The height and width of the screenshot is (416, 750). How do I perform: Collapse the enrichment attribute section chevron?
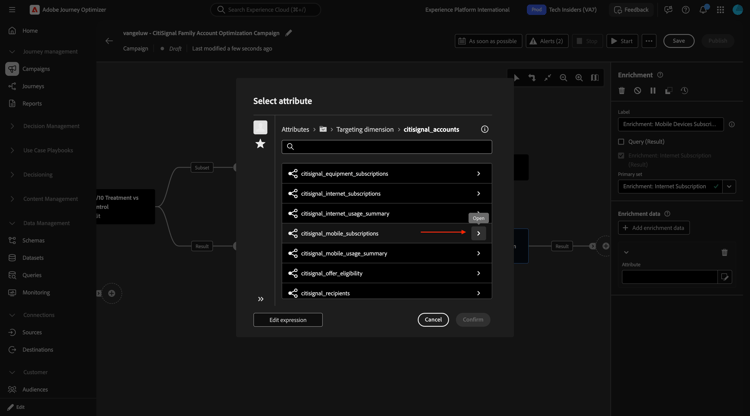tap(626, 252)
